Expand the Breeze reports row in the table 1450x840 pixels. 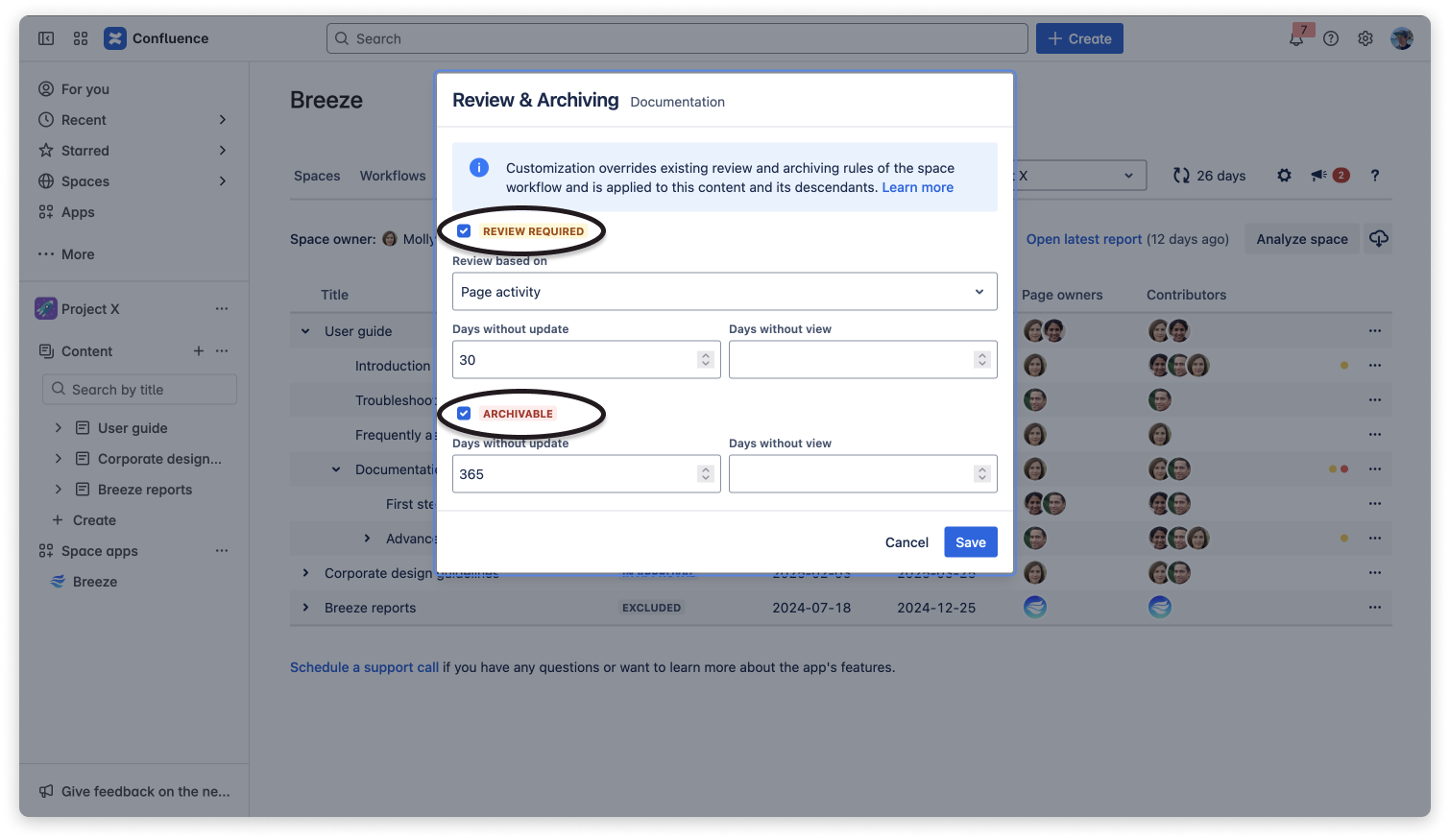tap(305, 608)
